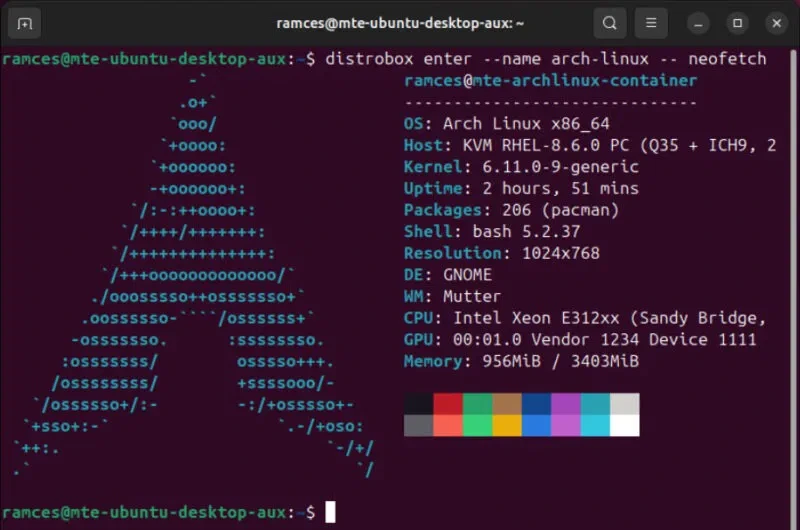Pick the dark blue swatch in top row
This screenshot has width=800, height=530.
click(x=536, y=404)
